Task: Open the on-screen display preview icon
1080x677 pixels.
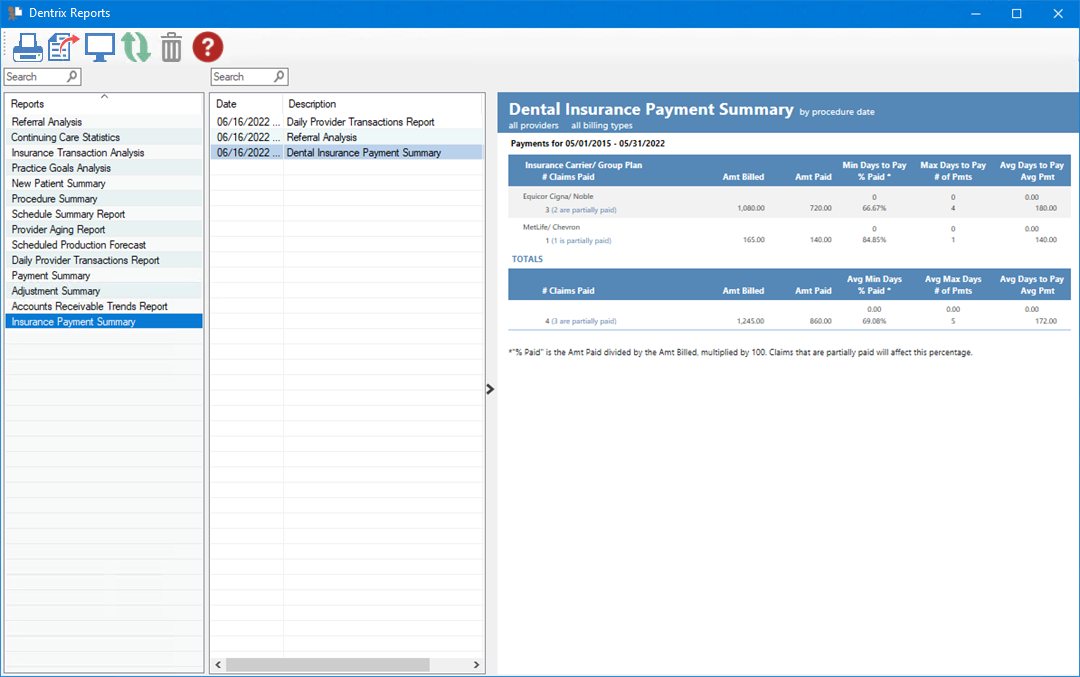Action: [x=99, y=46]
